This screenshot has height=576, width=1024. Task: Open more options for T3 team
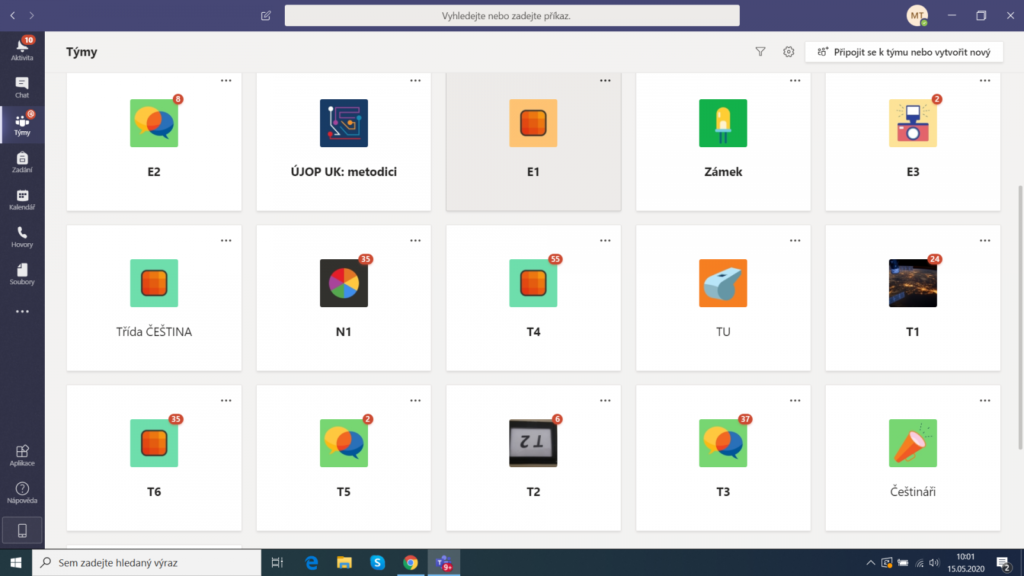[795, 401]
